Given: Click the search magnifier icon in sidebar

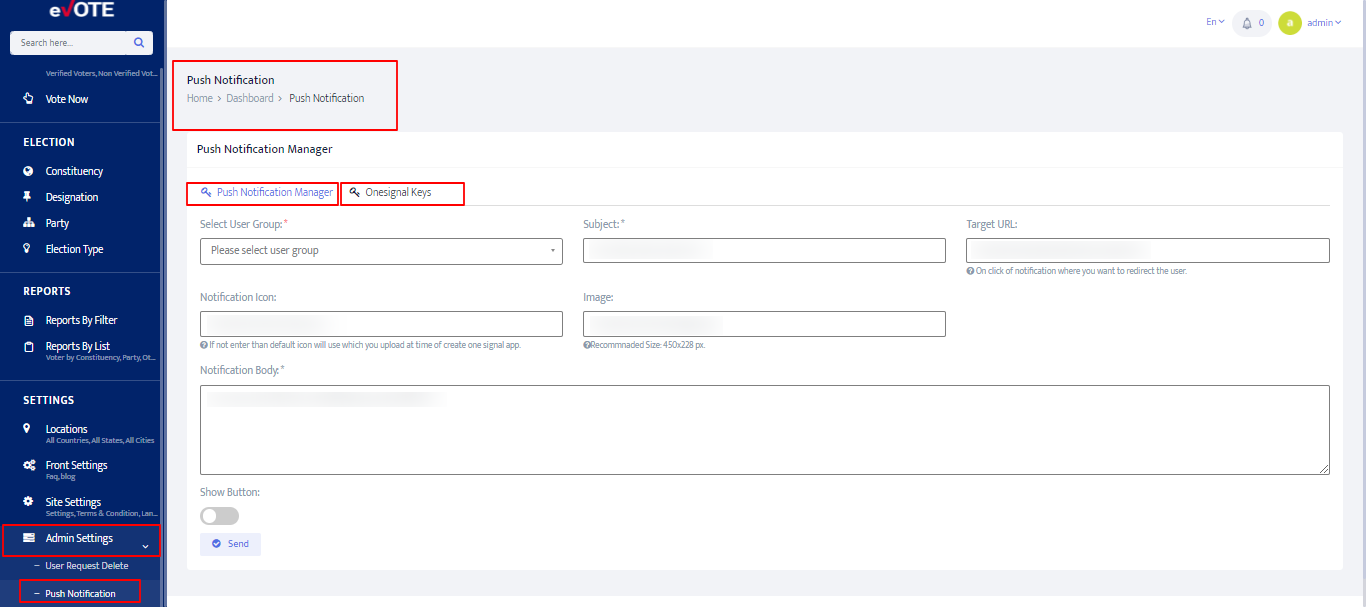Looking at the screenshot, I should (x=139, y=43).
